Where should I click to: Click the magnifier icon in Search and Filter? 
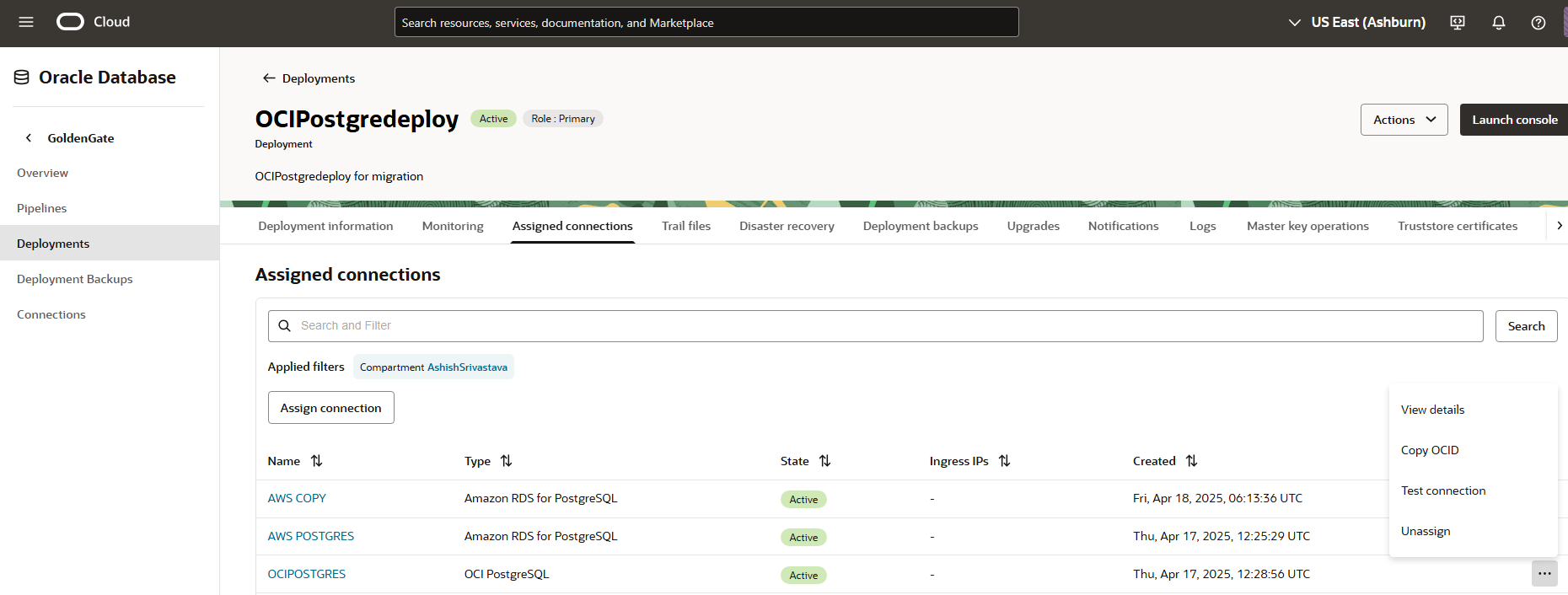(285, 325)
